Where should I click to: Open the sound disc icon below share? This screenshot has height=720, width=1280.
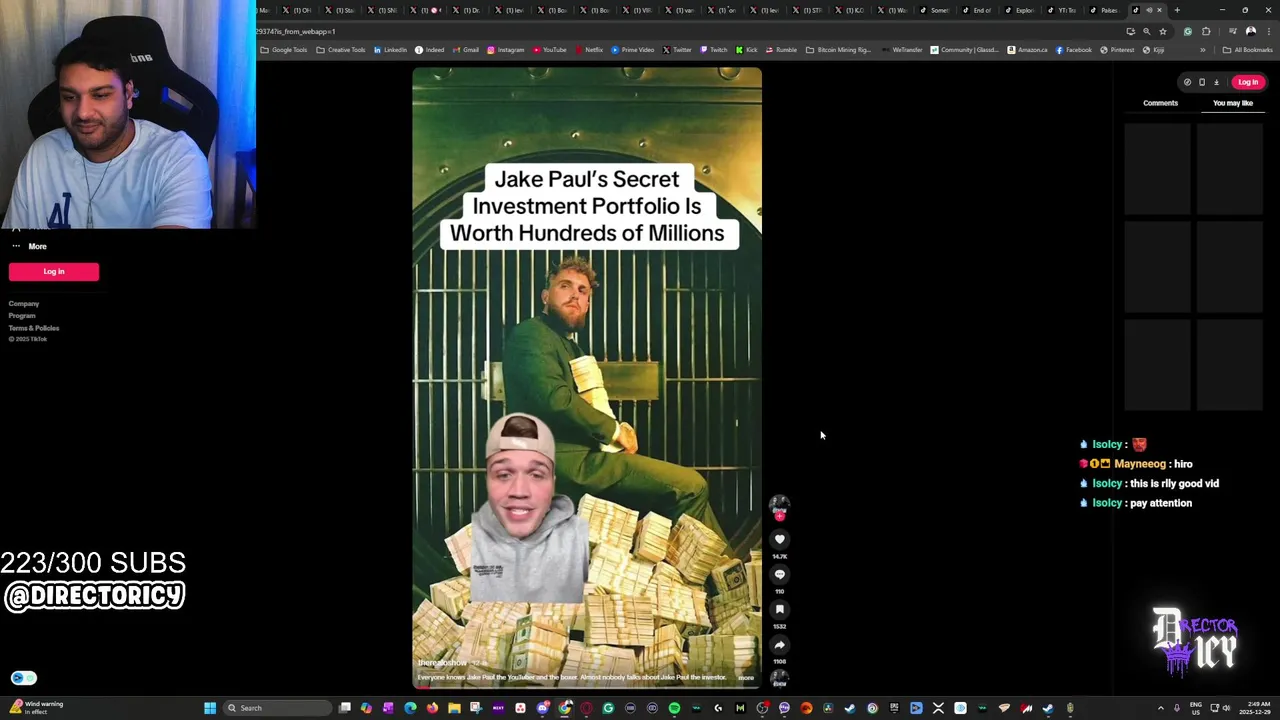point(780,678)
